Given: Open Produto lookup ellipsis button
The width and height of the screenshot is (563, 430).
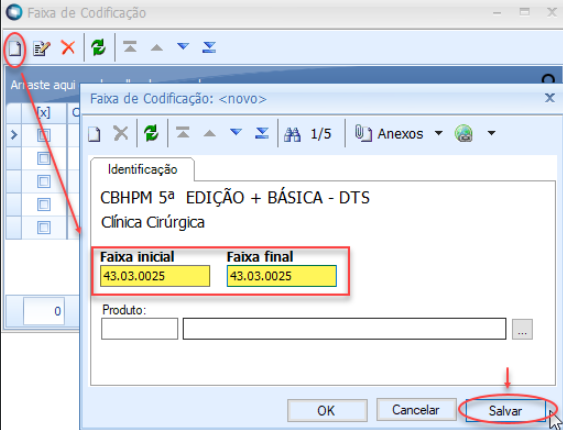Looking at the screenshot, I should pos(522,329).
